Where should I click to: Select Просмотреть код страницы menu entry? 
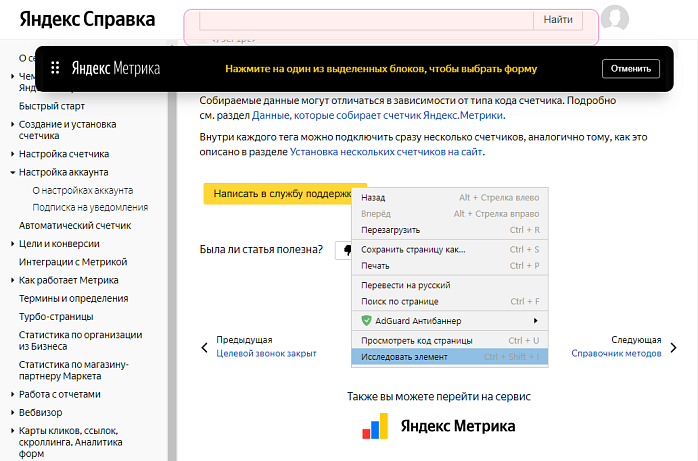pos(416,341)
